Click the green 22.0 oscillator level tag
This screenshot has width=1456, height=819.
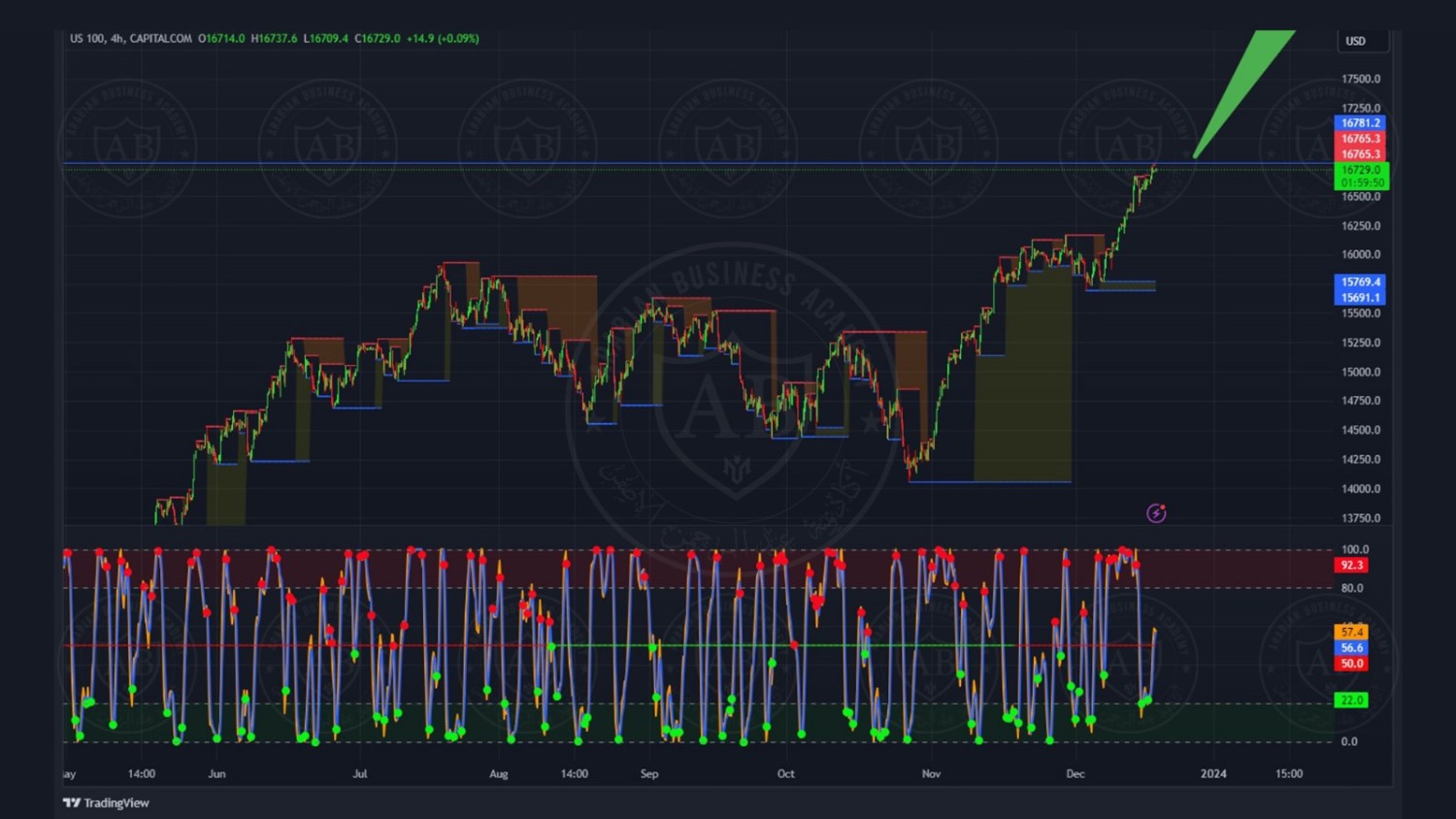point(1351,700)
